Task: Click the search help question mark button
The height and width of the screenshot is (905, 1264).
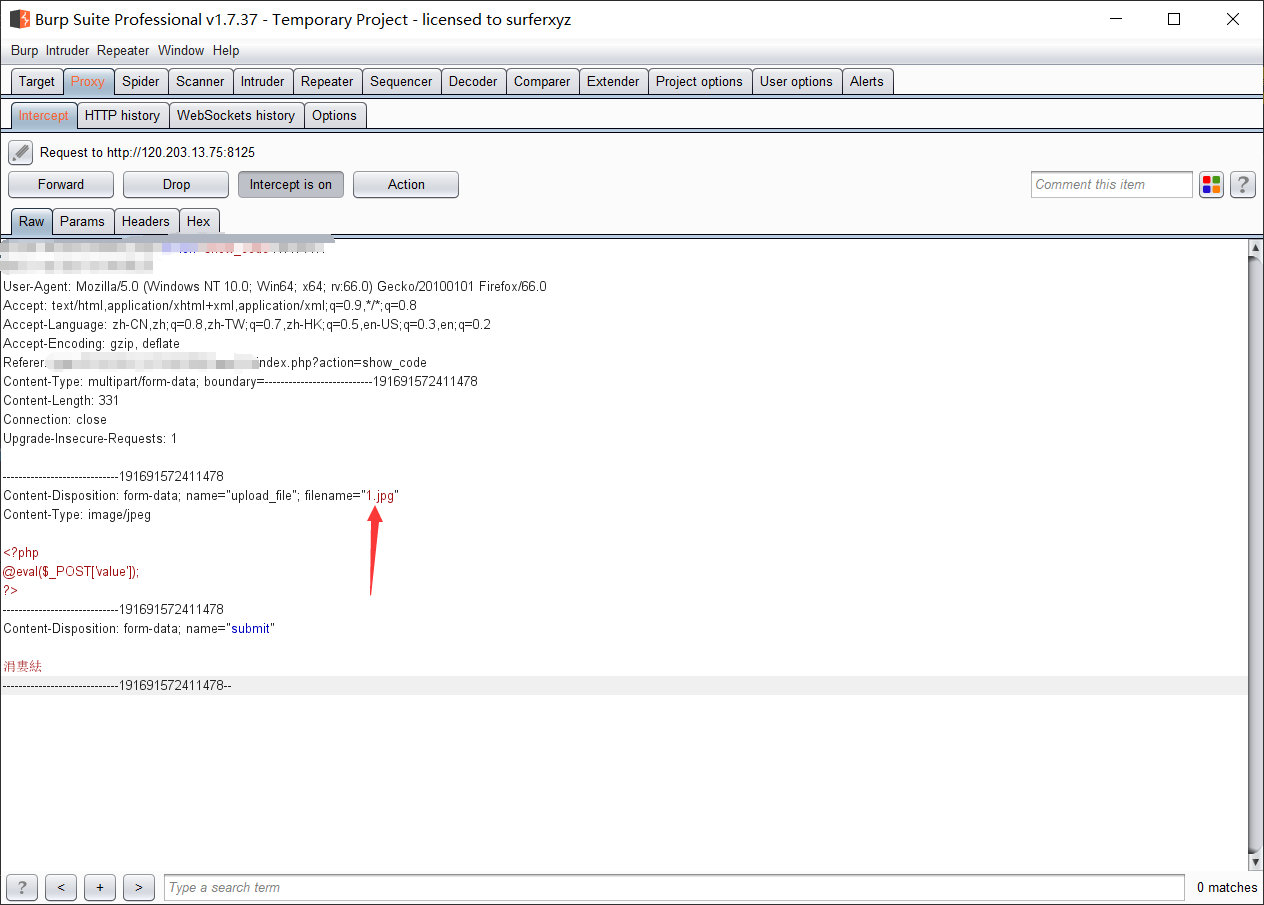Action: tap(22, 887)
